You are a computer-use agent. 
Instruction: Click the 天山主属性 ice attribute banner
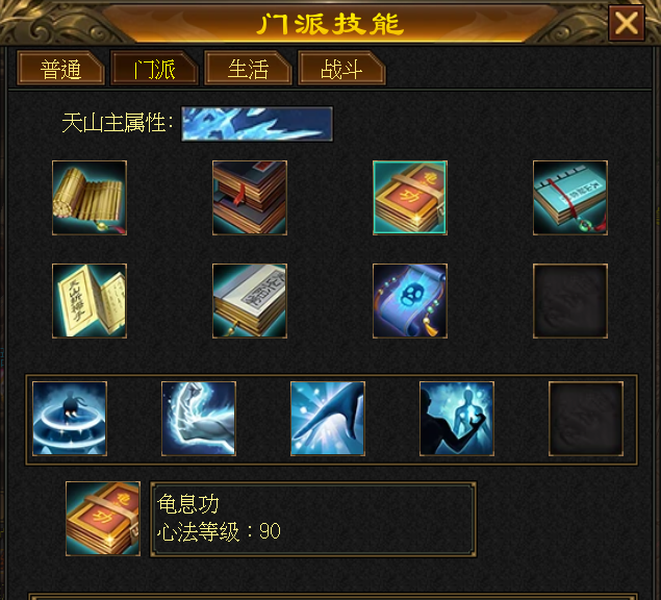click(x=257, y=124)
